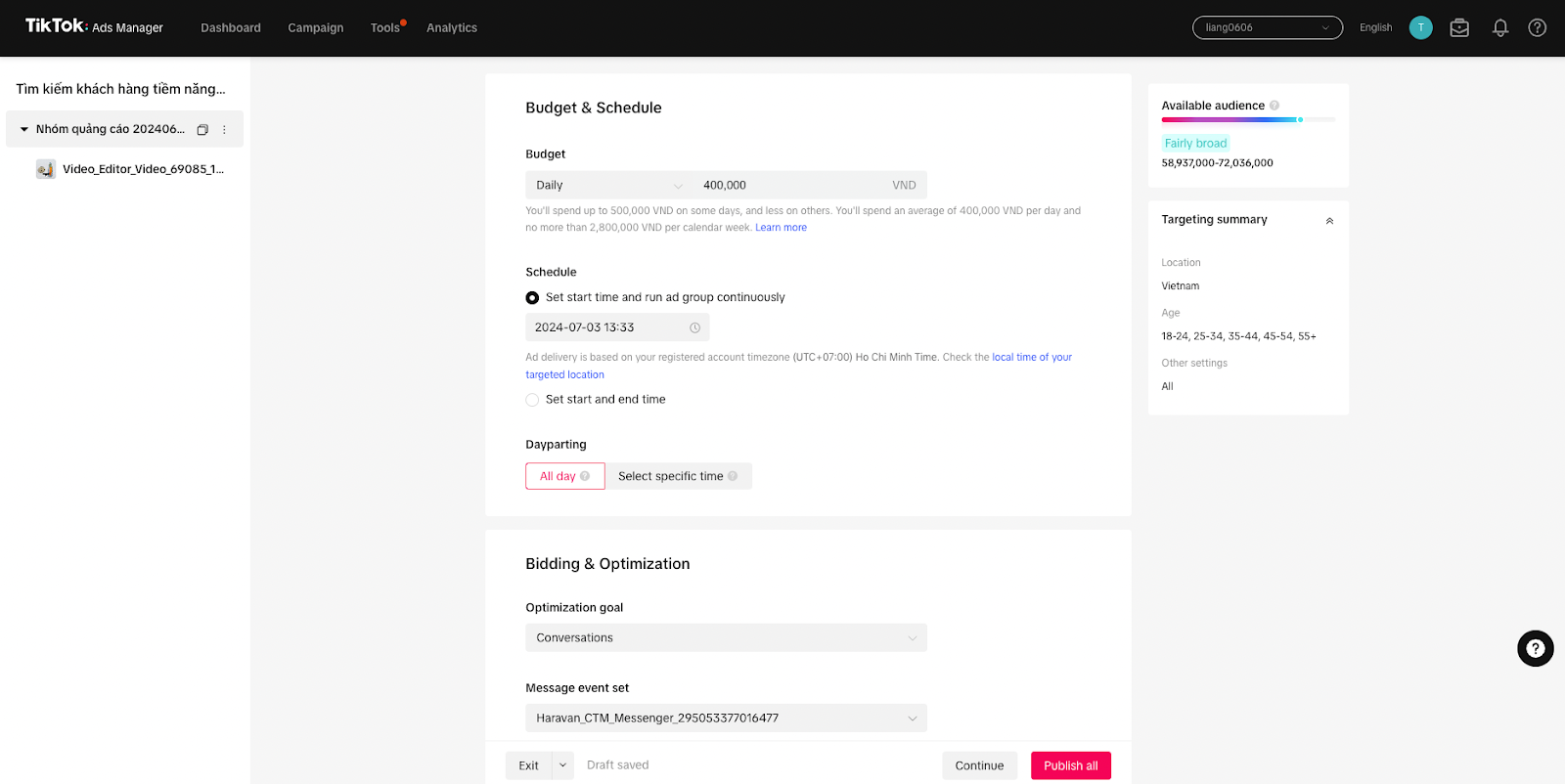Open ad group three-dot more menu
Viewport: 1565px width, 784px height.
(224, 130)
